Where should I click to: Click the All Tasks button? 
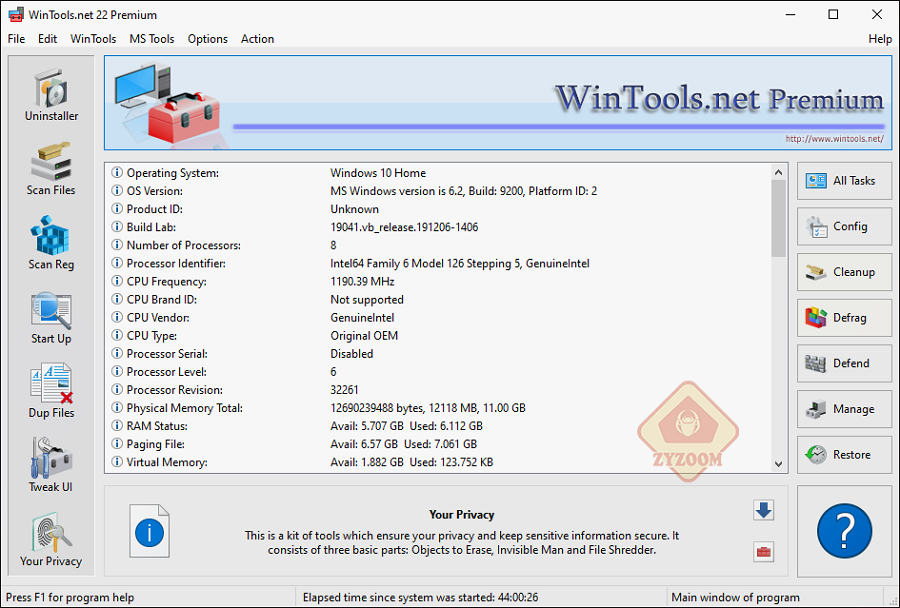844,181
